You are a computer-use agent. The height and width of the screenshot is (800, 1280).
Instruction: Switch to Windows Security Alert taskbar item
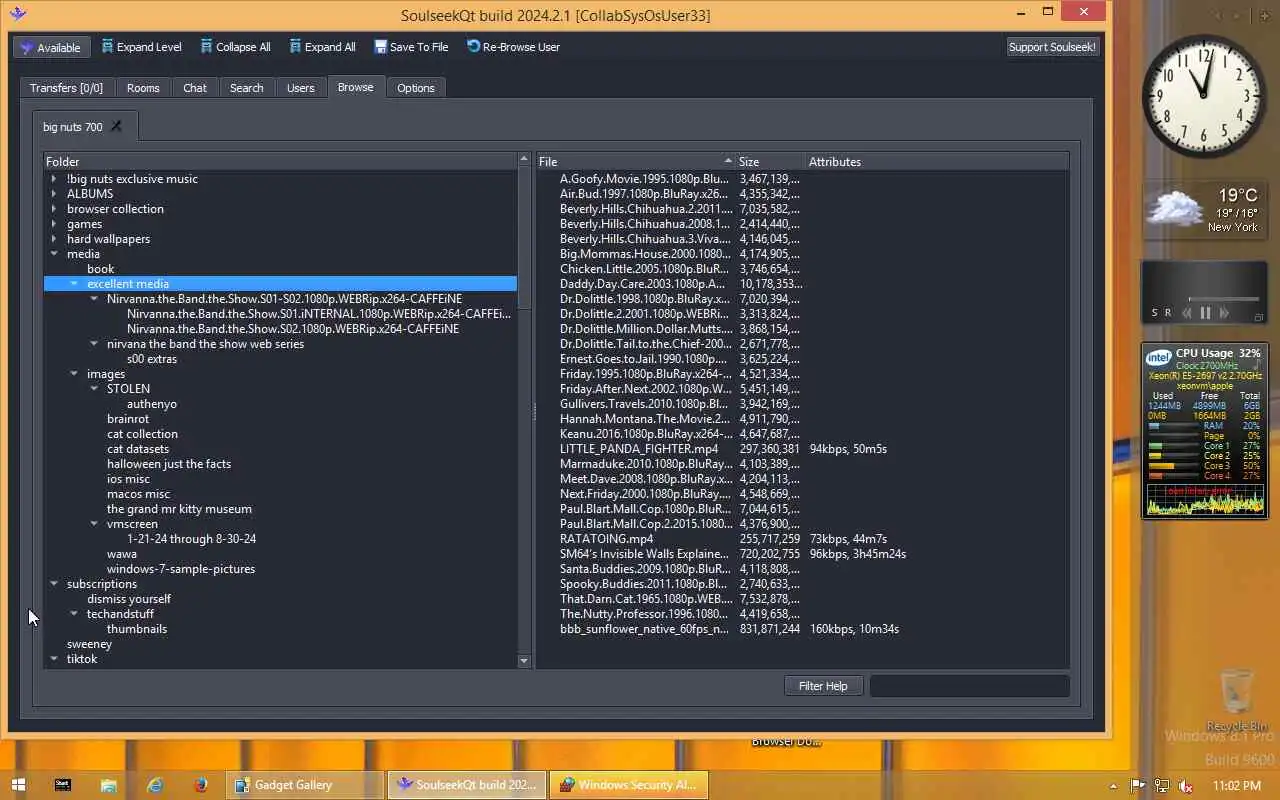631,785
